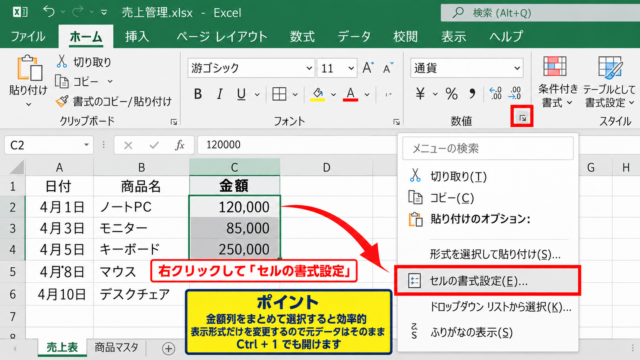Choose コピー(C) from context menu
Viewport: 640px width, 360px height.
coord(488,198)
